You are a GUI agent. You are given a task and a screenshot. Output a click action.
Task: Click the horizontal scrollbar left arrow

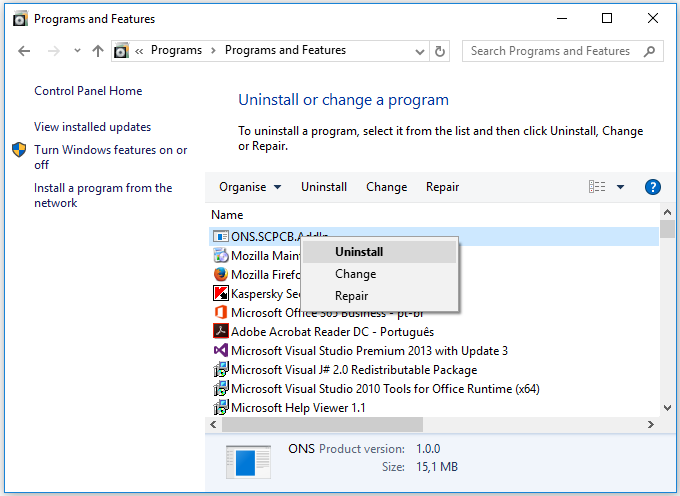(x=213, y=424)
